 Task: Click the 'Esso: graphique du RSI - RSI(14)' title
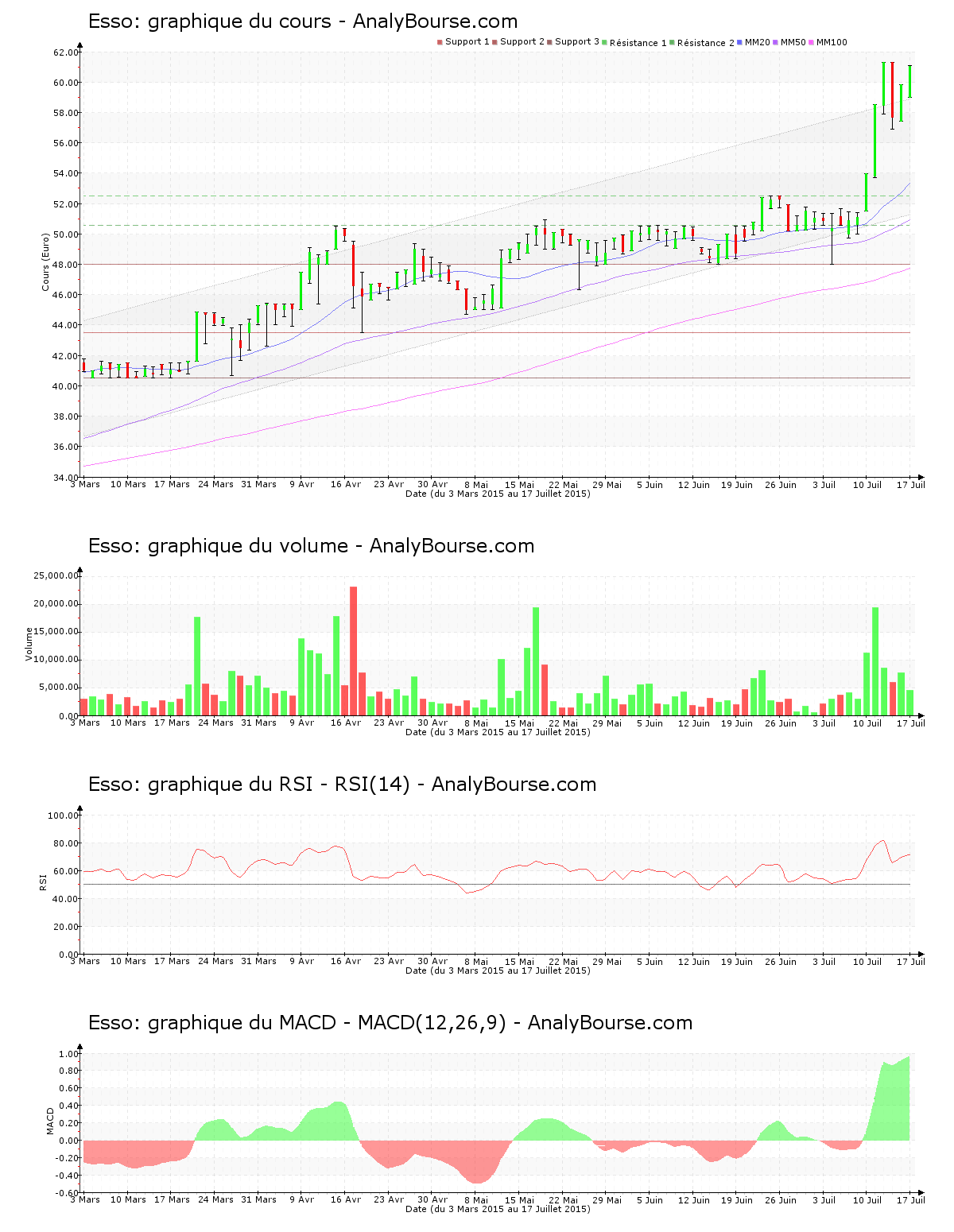[x=249, y=785]
